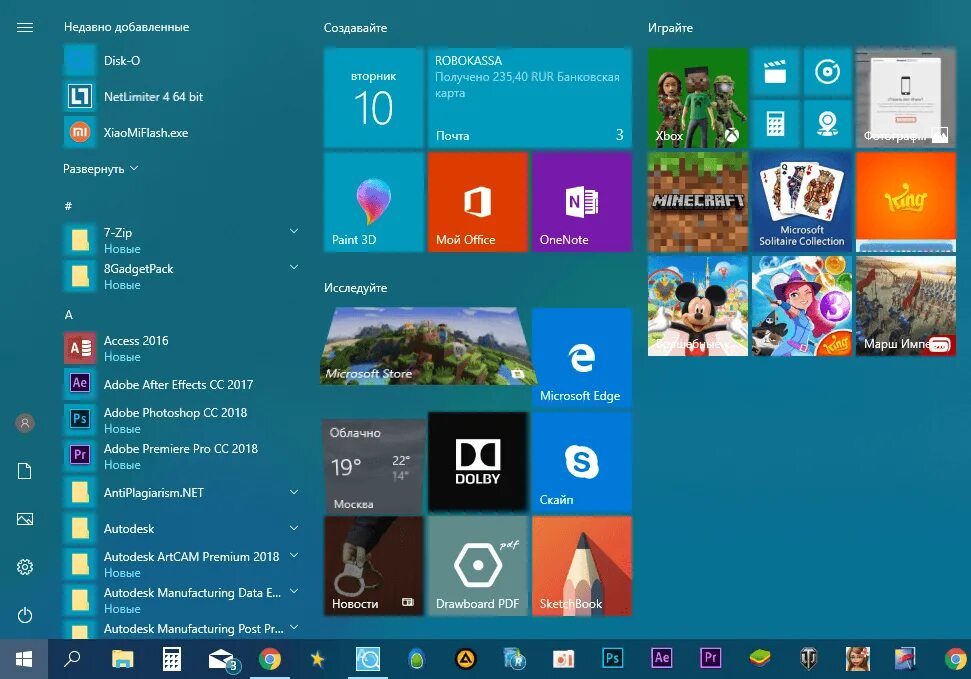Open Chrome next to Mail on taskbar
The width and height of the screenshot is (971, 679).
[x=270, y=659]
